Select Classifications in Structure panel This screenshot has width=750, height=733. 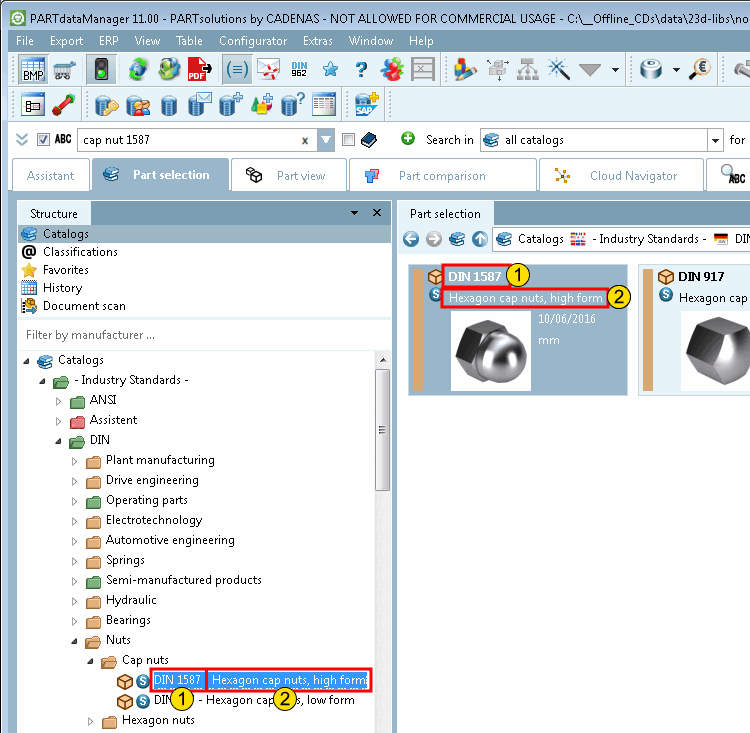pos(80,252)
